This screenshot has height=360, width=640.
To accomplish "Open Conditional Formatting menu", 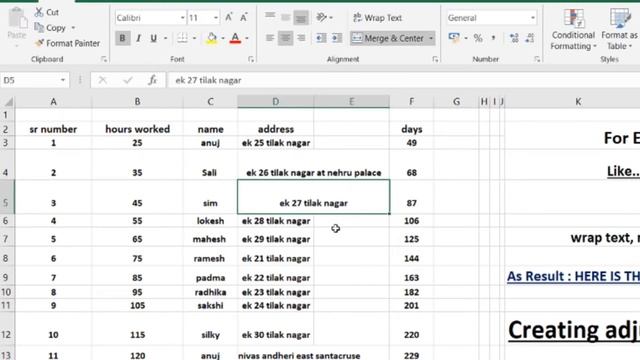I will (x=573, y=29).
